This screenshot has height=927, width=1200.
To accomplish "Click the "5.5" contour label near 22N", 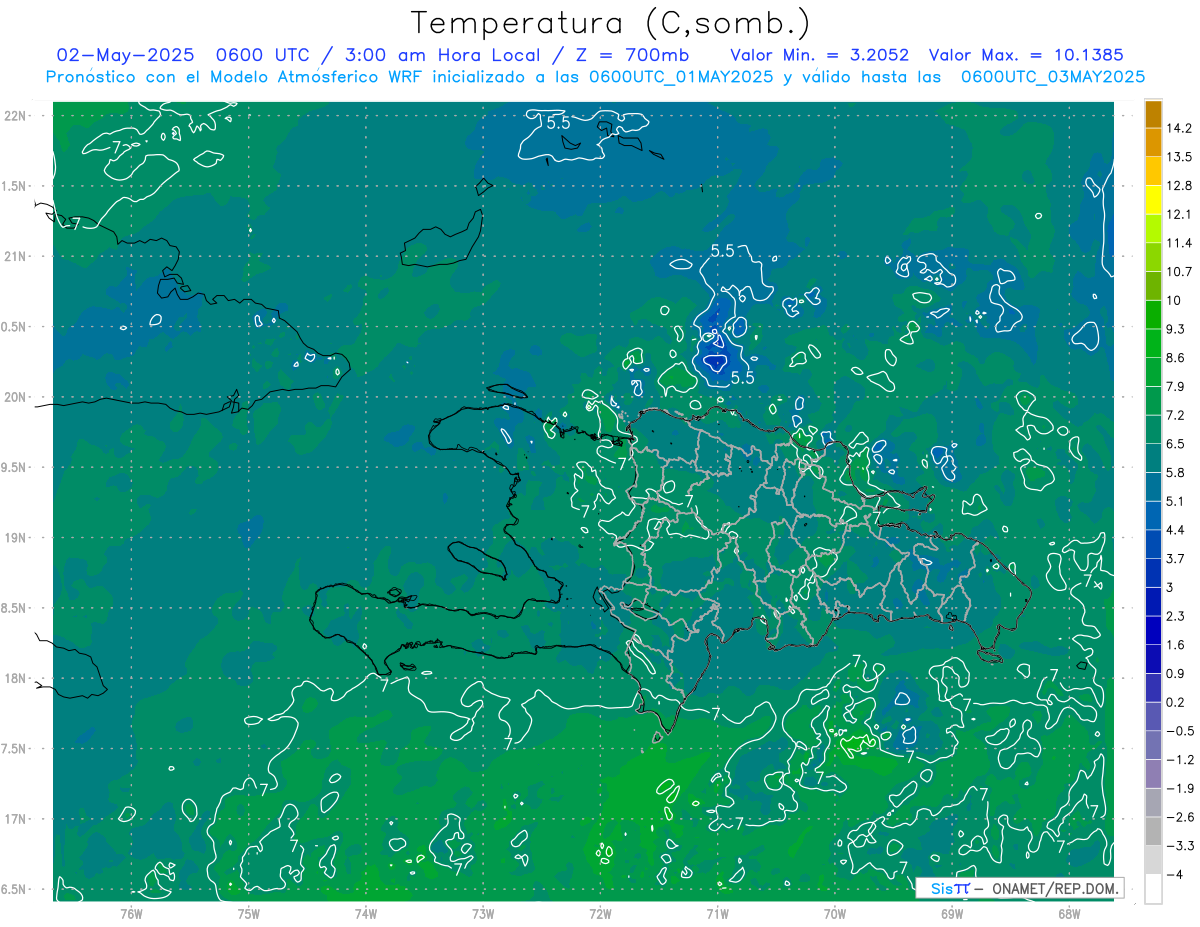I will (x=558, y=122).
